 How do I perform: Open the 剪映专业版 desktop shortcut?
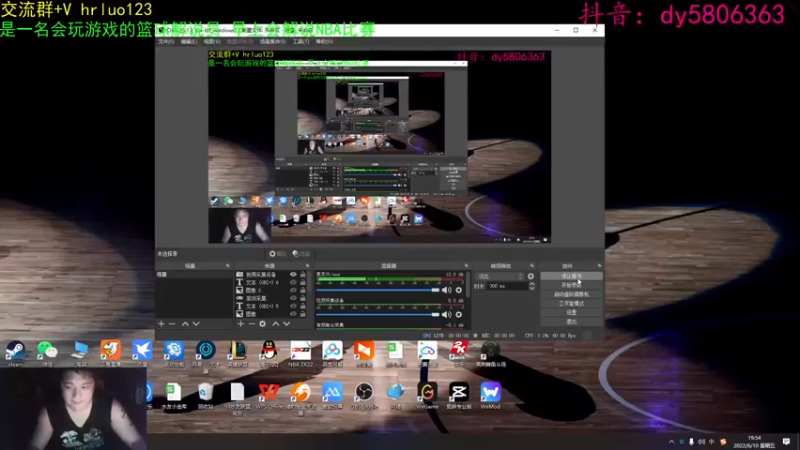pyautogui.click(x=459, y=395)
